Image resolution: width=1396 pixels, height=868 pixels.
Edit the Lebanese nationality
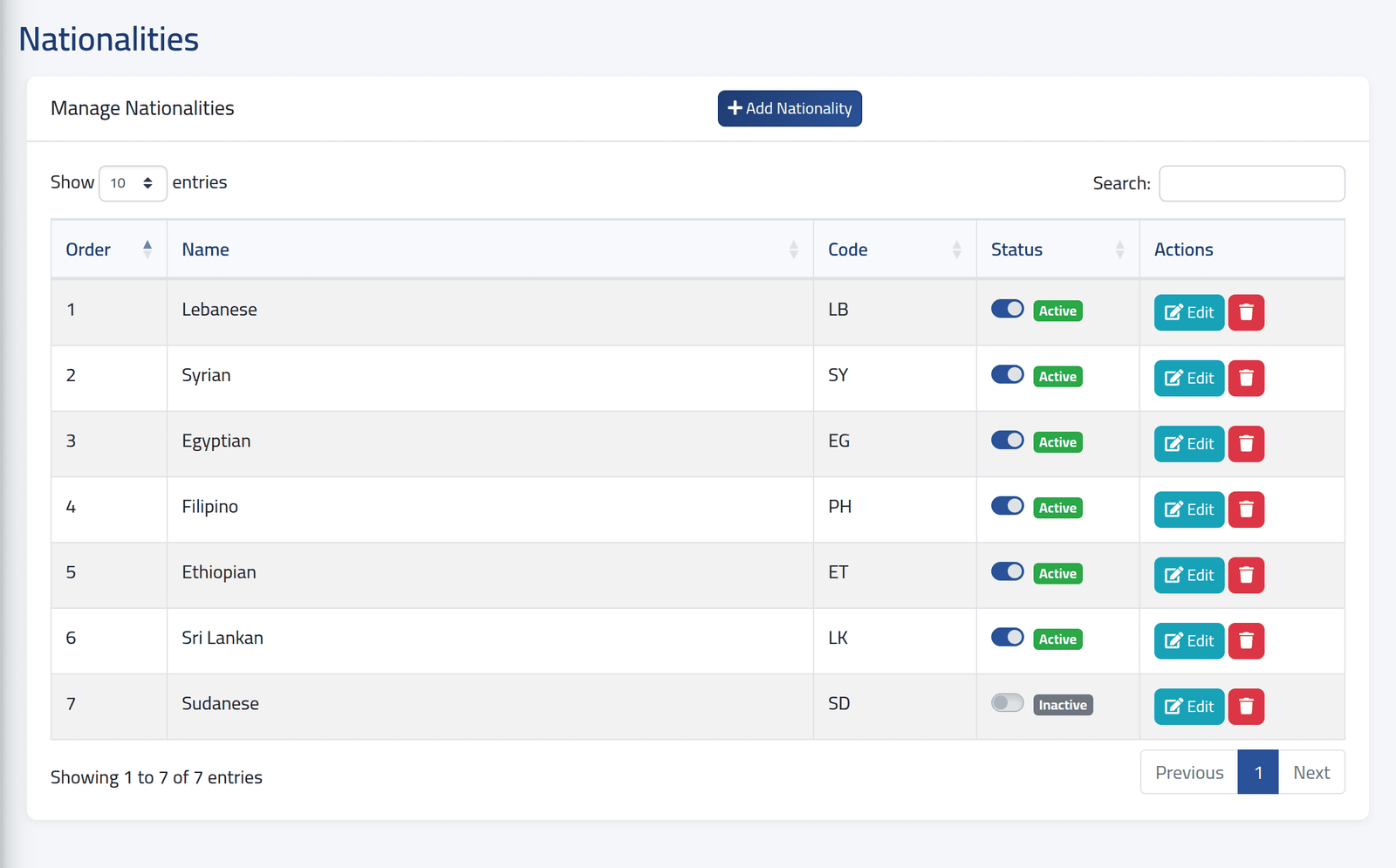coord(1189,312)
